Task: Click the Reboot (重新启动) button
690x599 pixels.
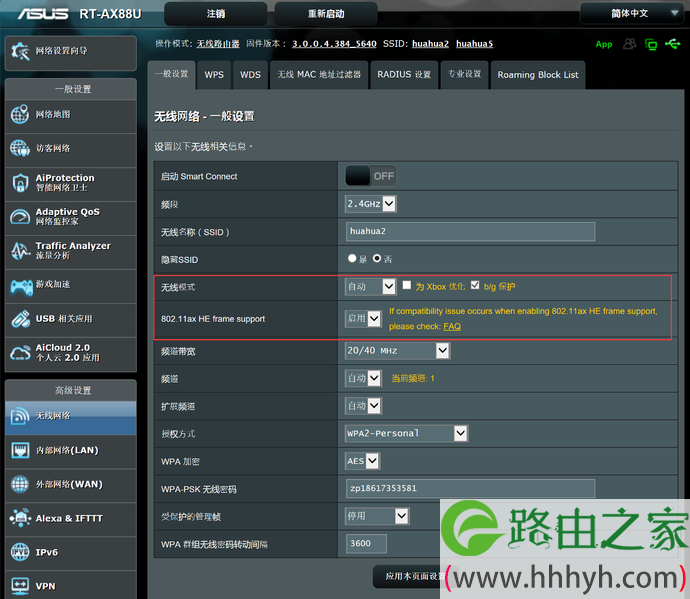Action: (326, 14)
